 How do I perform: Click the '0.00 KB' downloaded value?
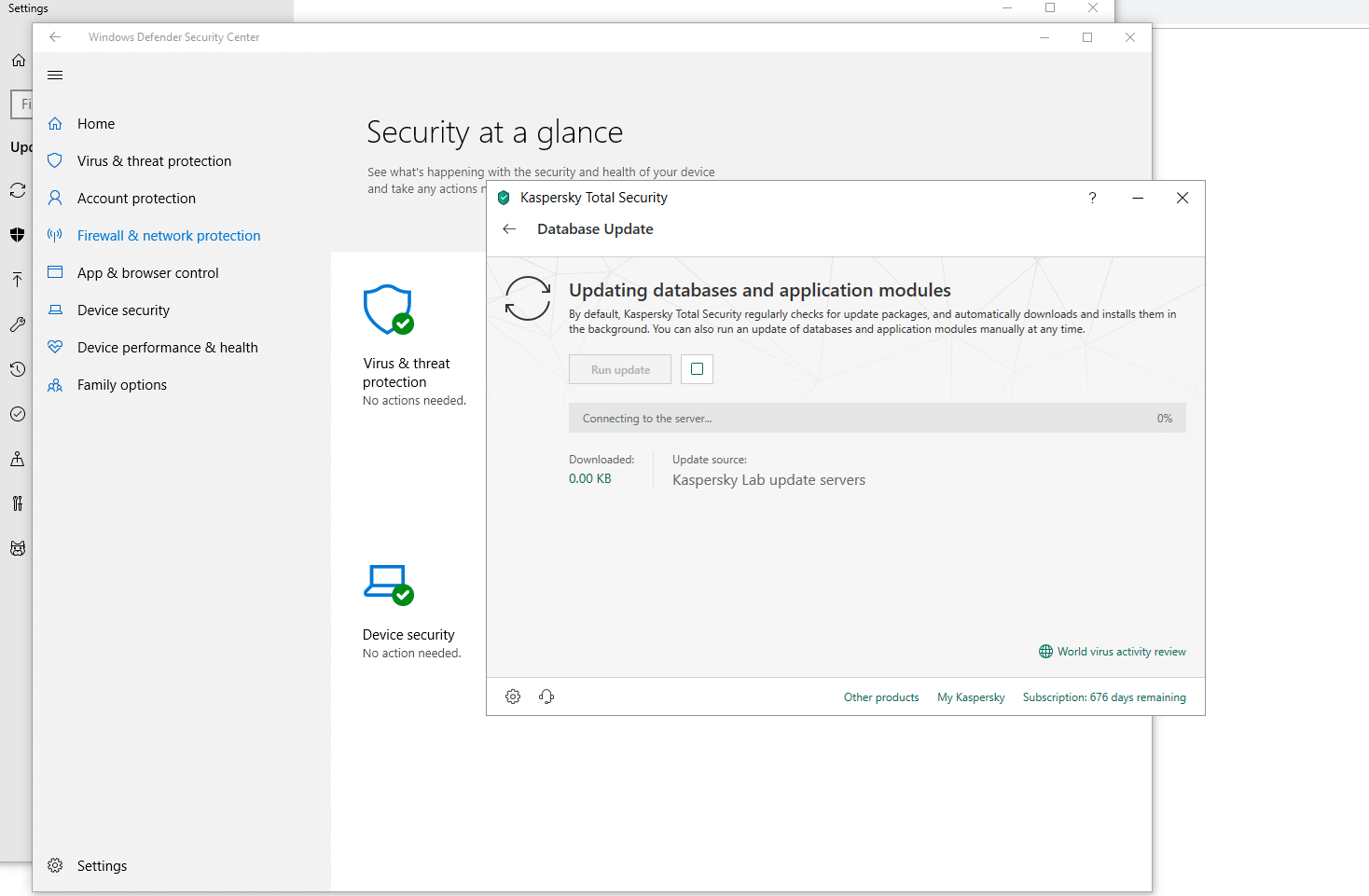pyautogui.click(x=590, y=478)
